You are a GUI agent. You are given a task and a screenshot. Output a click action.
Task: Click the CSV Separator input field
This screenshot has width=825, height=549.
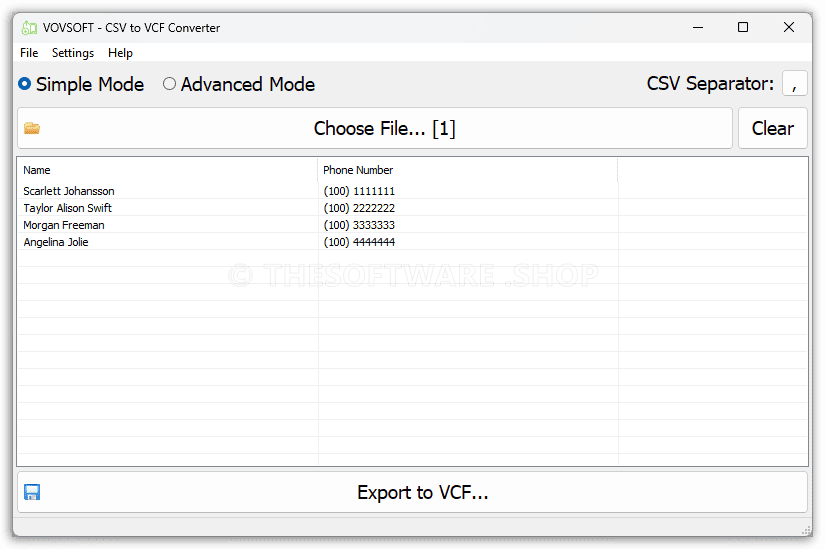coord(794,85)
